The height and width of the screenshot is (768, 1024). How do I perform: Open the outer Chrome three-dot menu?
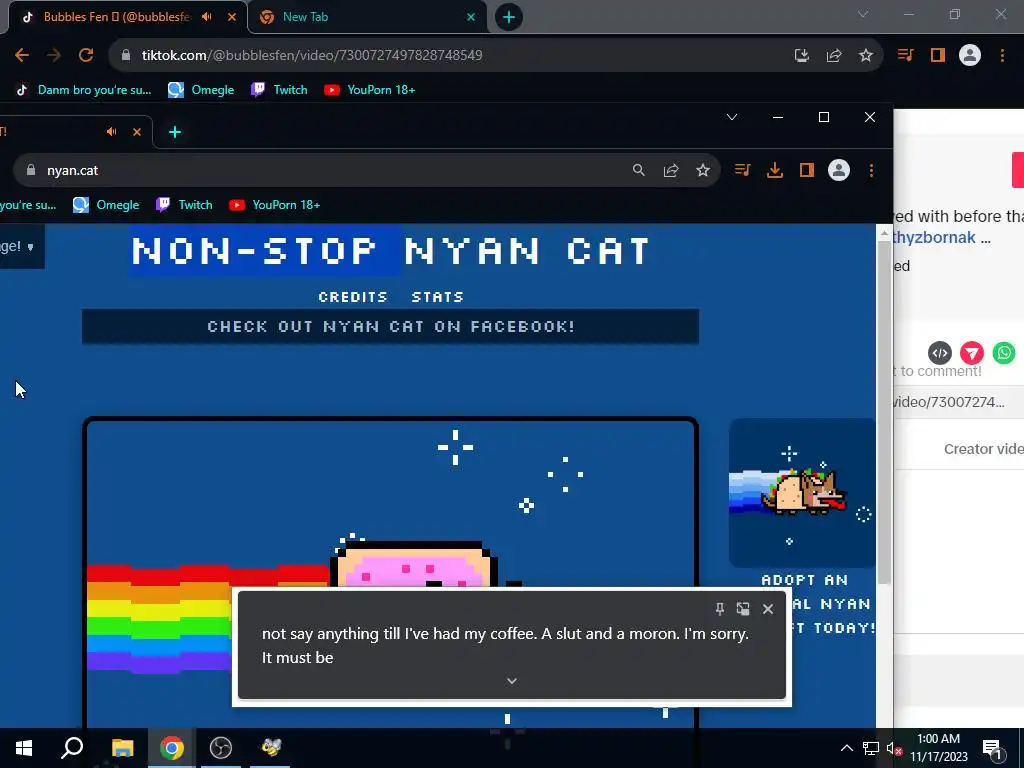coord(1002,56)
